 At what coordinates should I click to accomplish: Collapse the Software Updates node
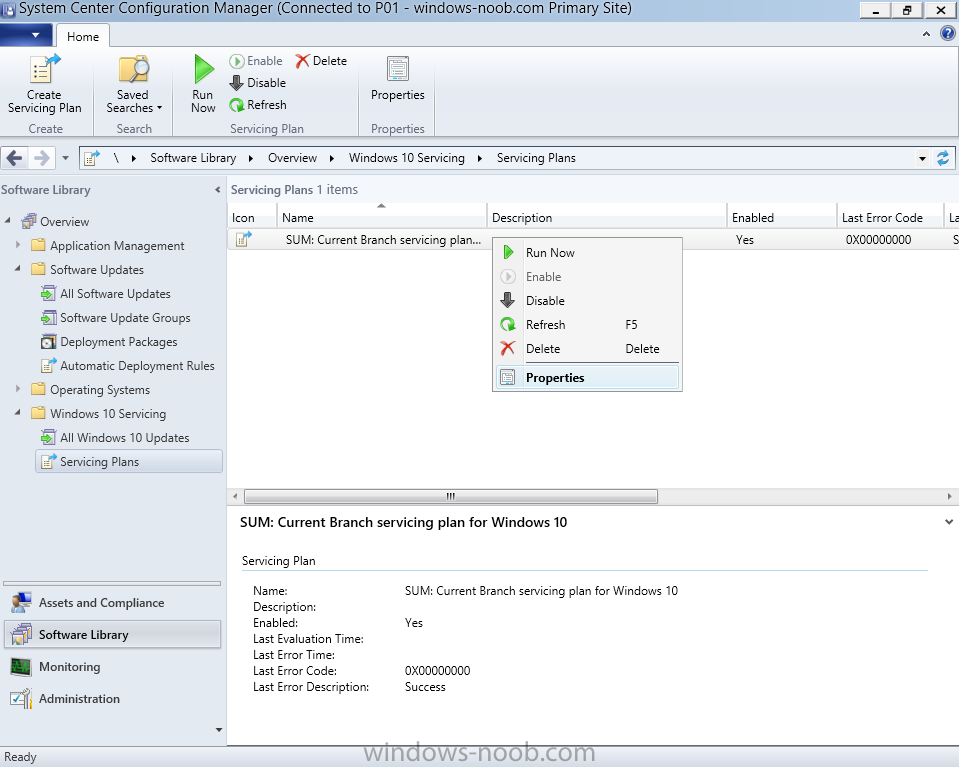pyautogui.click(x=18, y=268)
